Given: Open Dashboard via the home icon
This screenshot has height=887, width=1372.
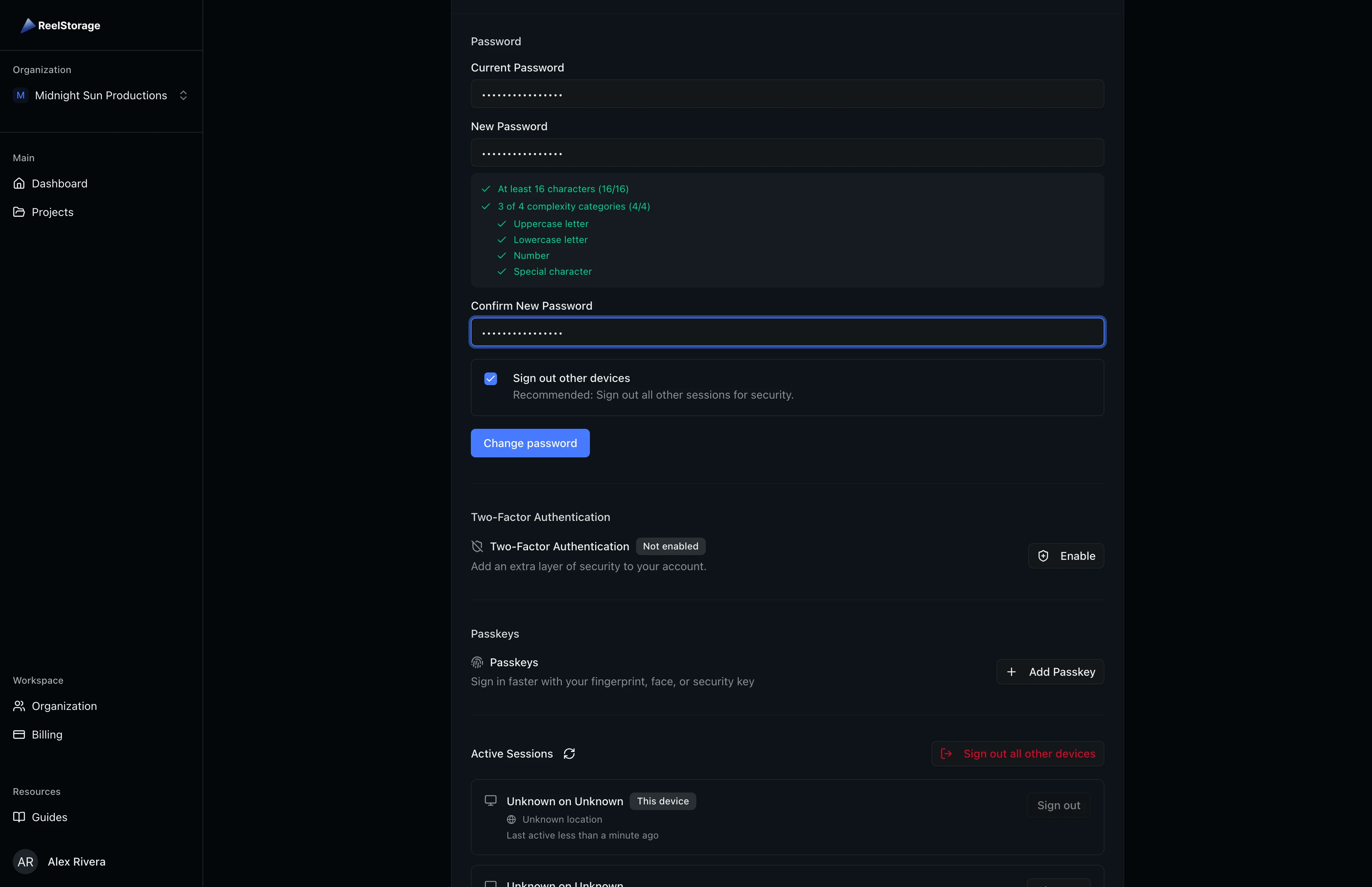Looking at the screenshot, I should (19, 183).
